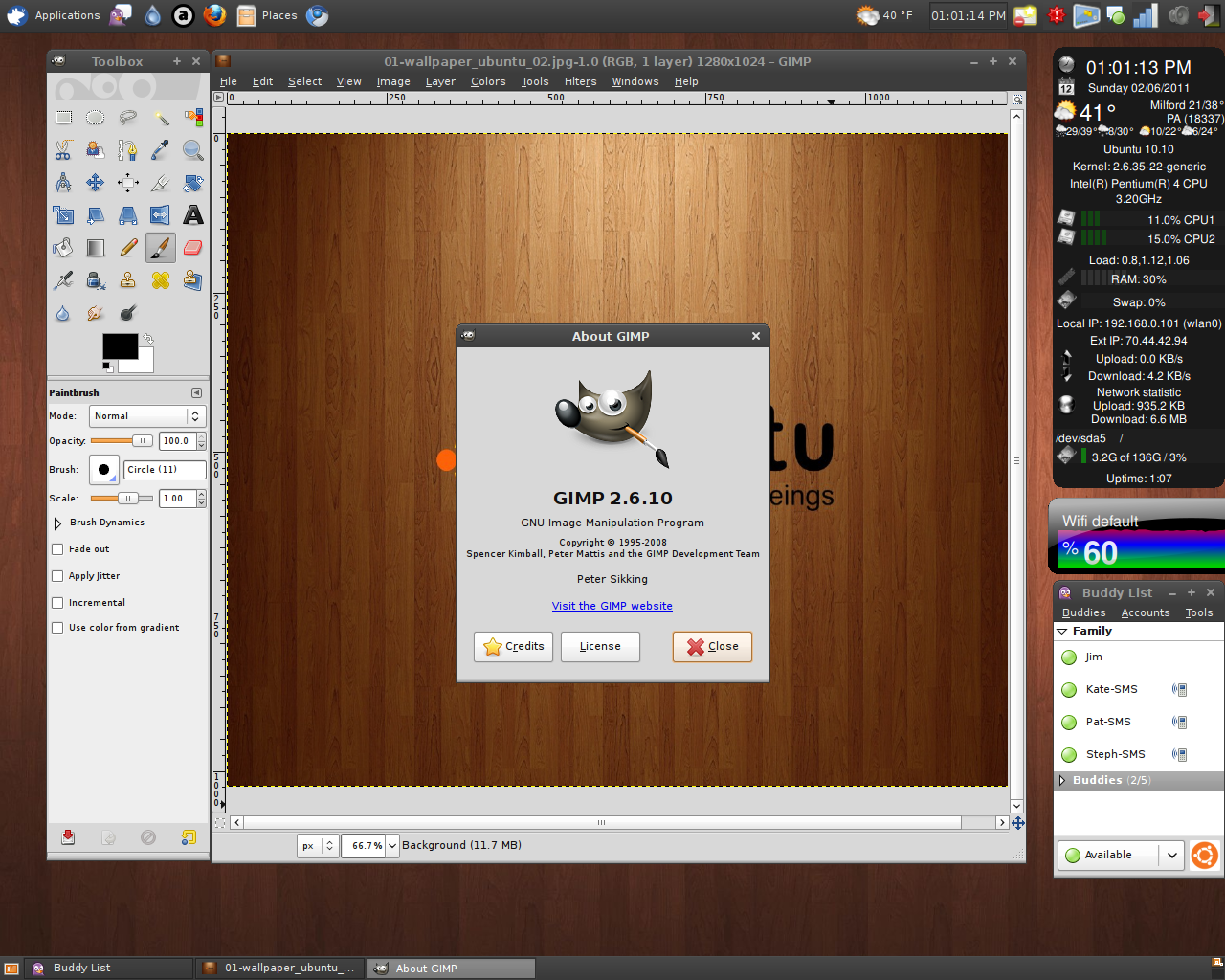Select the Rotate tool
1225x980 pixels.
point(193,183)
